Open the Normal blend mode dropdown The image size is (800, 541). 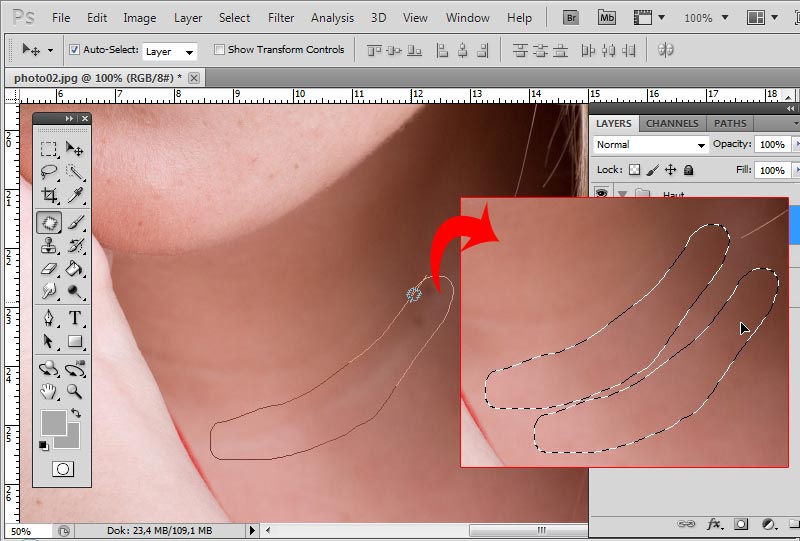[651, 145]
